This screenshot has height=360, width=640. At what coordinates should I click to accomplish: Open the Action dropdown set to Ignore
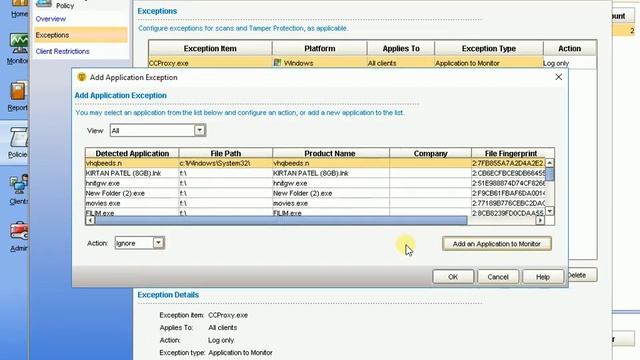[139, 243]
